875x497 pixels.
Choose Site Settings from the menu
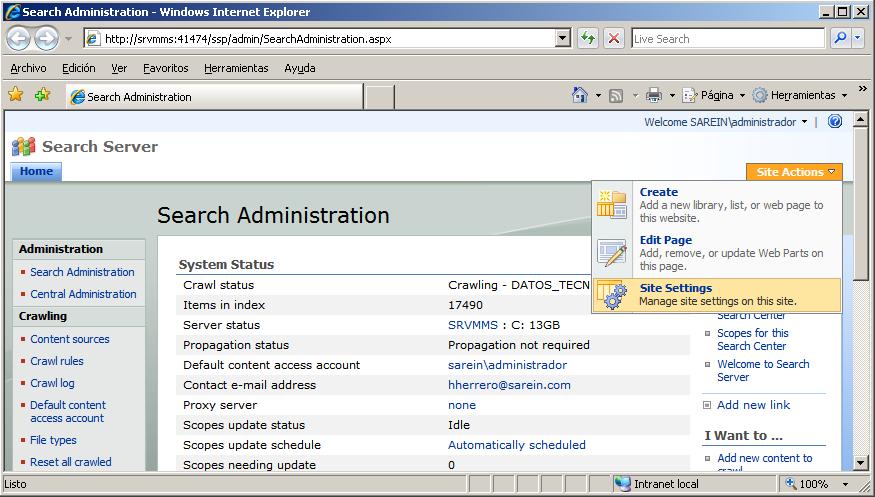tap(717, 295)
